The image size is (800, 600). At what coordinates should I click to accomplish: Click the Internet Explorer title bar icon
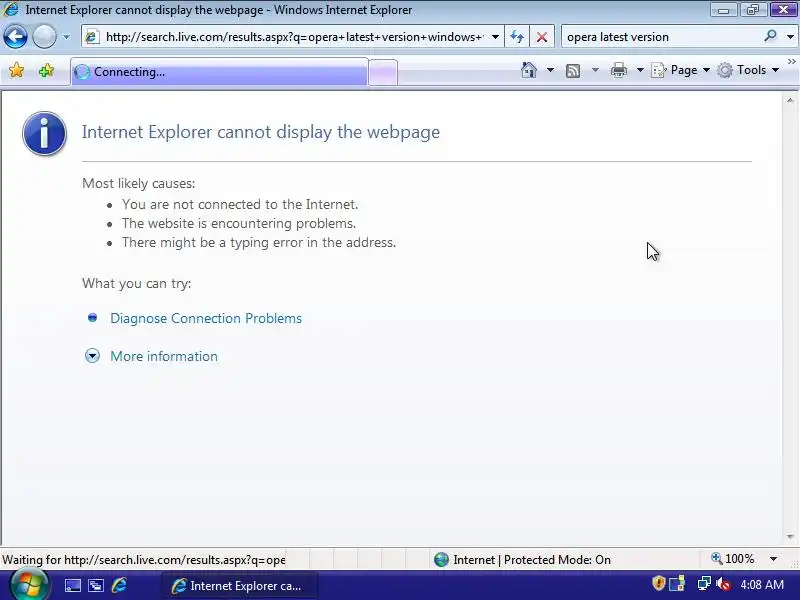pos(11,9)
